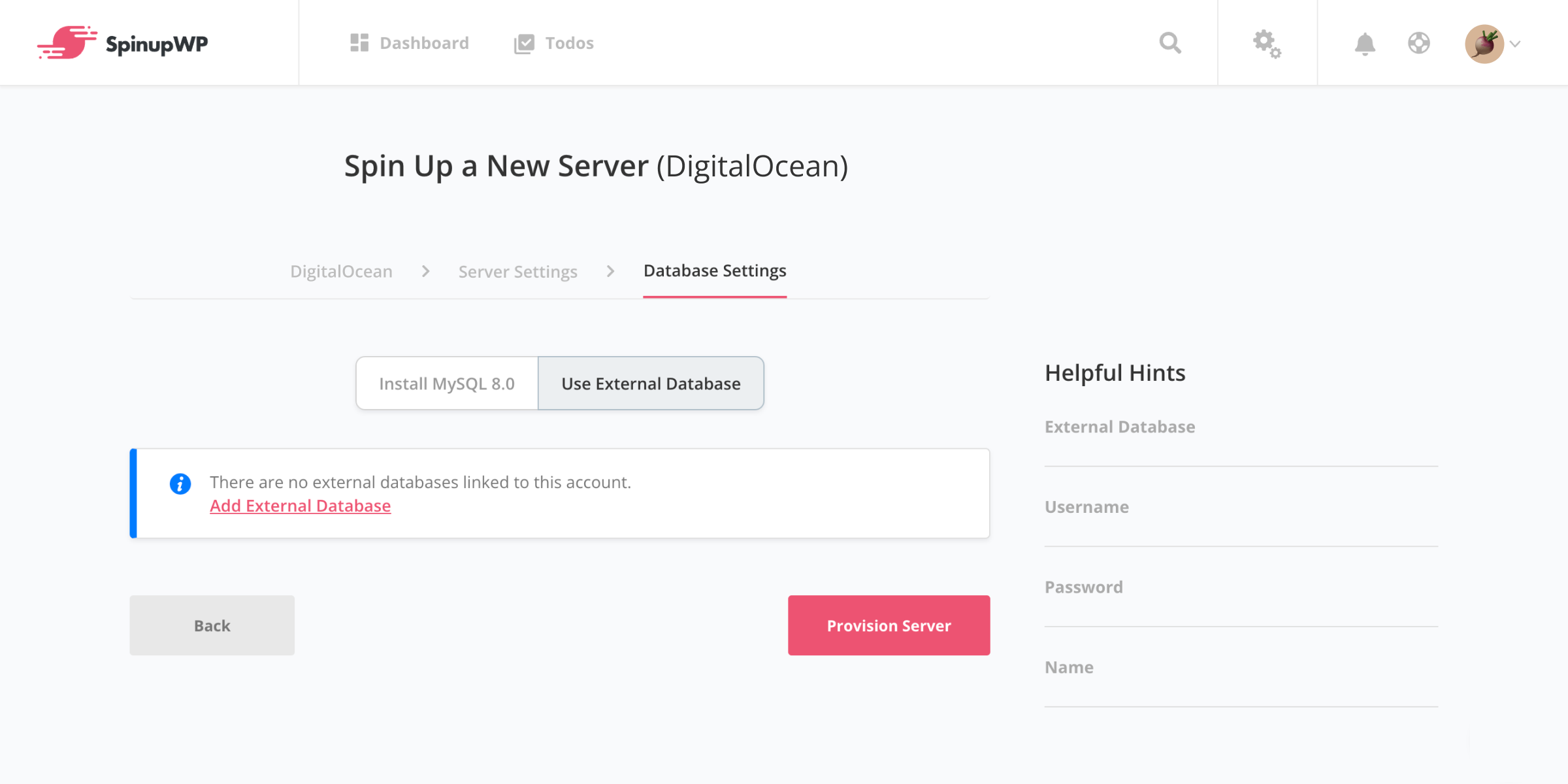Screen dimensions: 1568x784
Task: Go to the Server Settings step
Action: [x=517, y=271]
